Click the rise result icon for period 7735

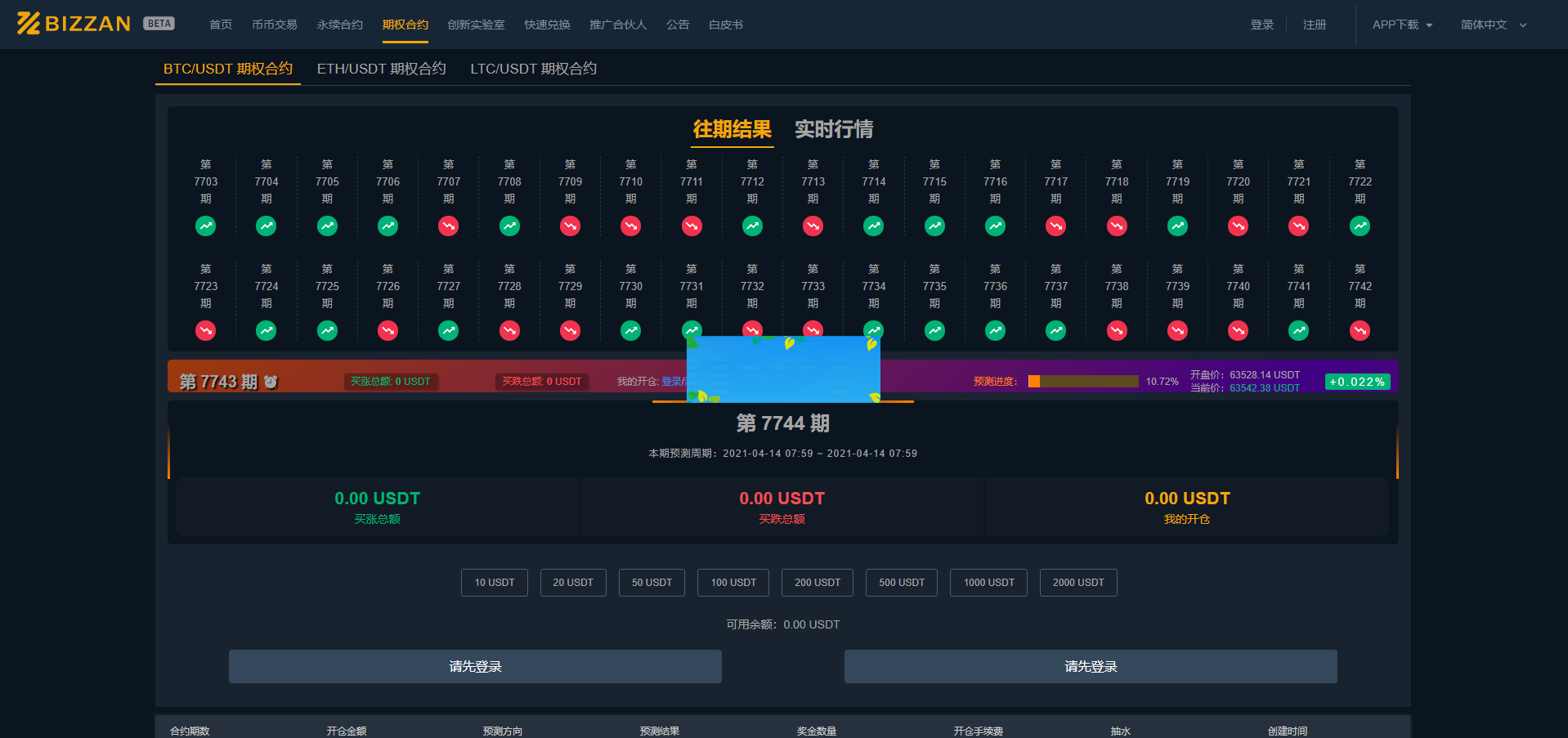(934, 330)
